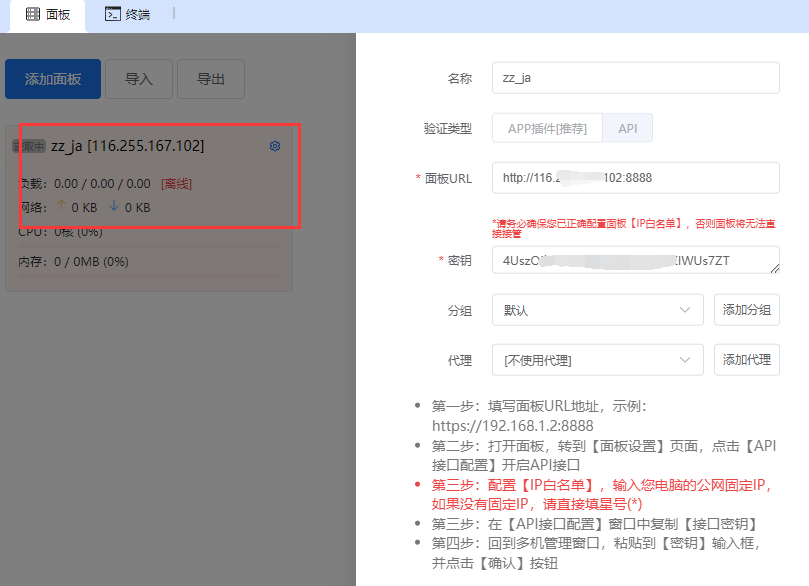
Task: Switch to the 面板 tab
Action: click(x=48, y=15)
